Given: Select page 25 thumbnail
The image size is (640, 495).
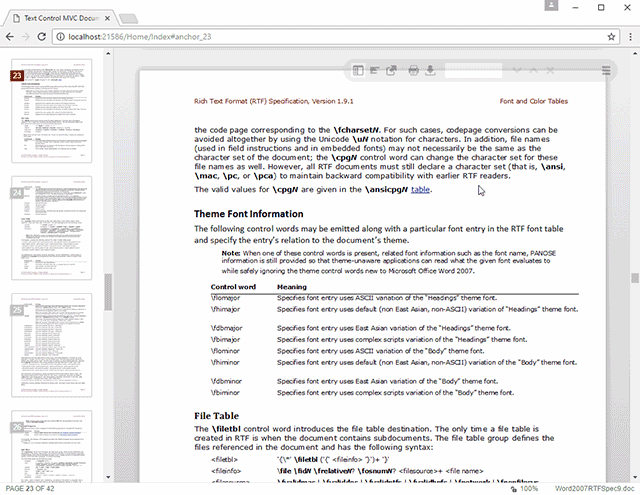Looking at the screenshot, I should [x=52, y=345].
